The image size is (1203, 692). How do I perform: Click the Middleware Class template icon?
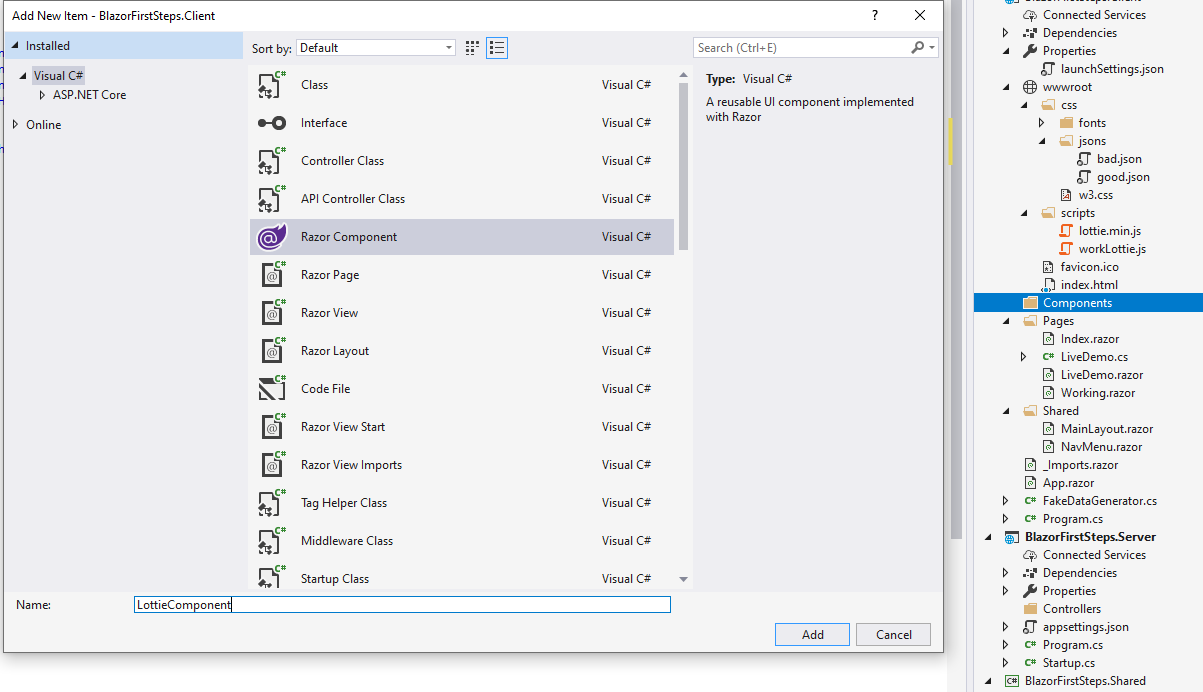(x=271, y=541)
